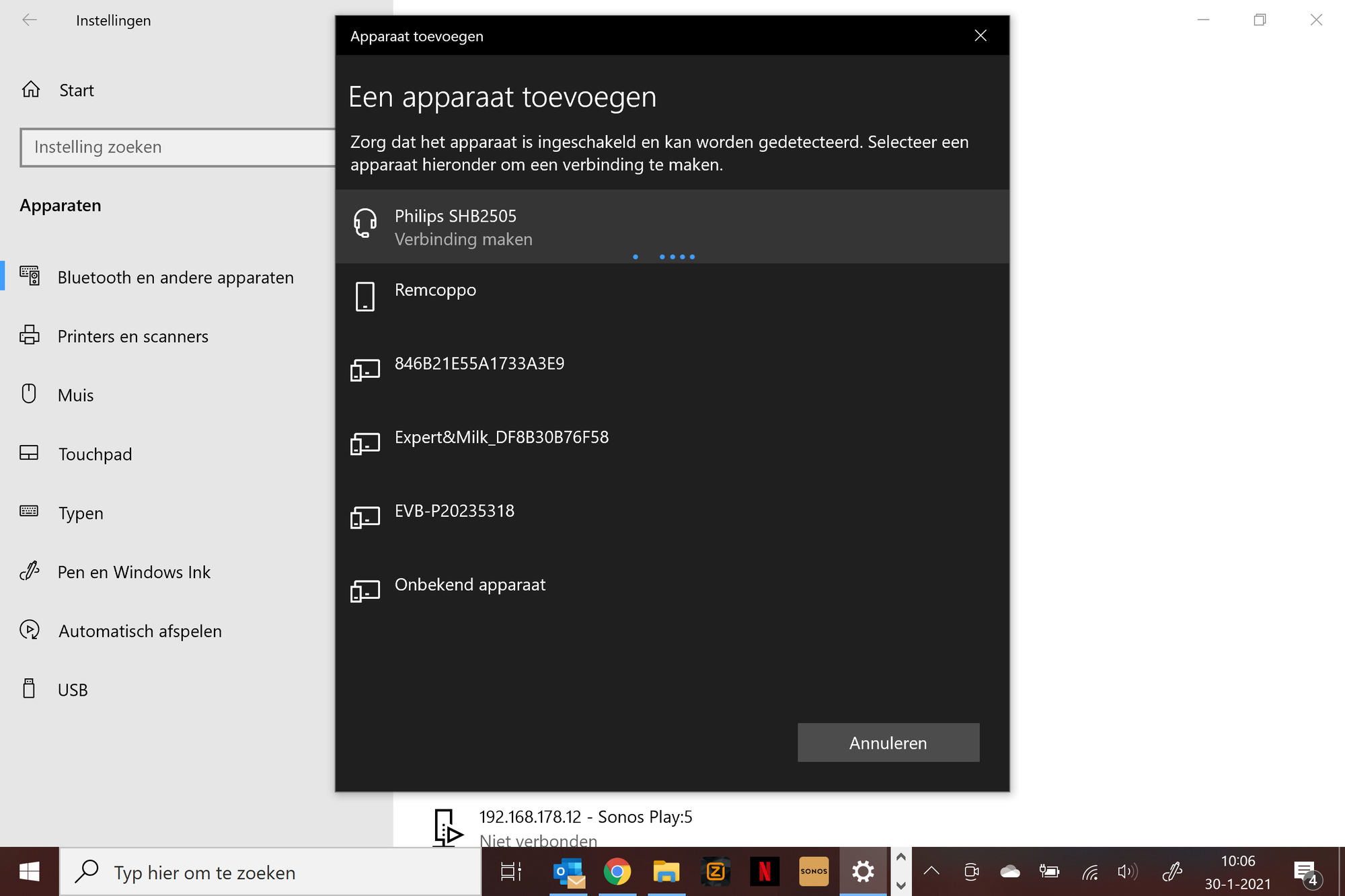The height and width of the screenshot is (896, 1345).
Task: Click the touchpad icon in sidebar
Action: tap(29, 453)
